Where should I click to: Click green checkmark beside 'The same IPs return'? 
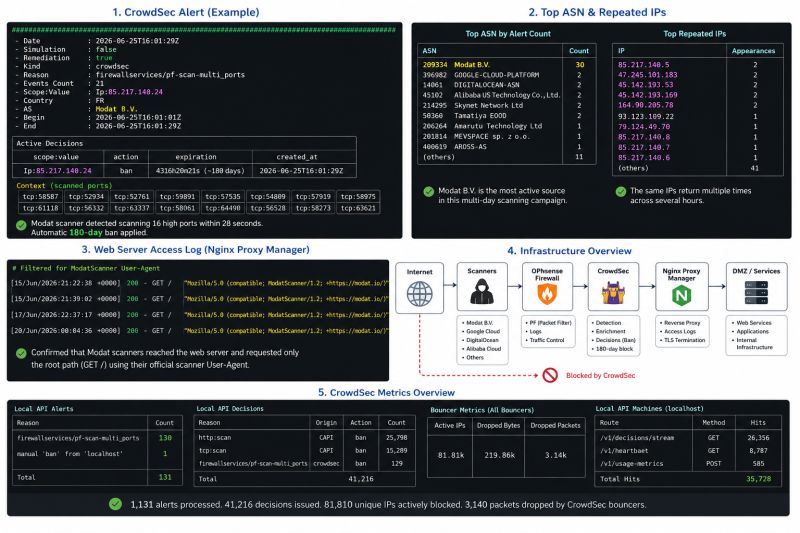point(620,192)
